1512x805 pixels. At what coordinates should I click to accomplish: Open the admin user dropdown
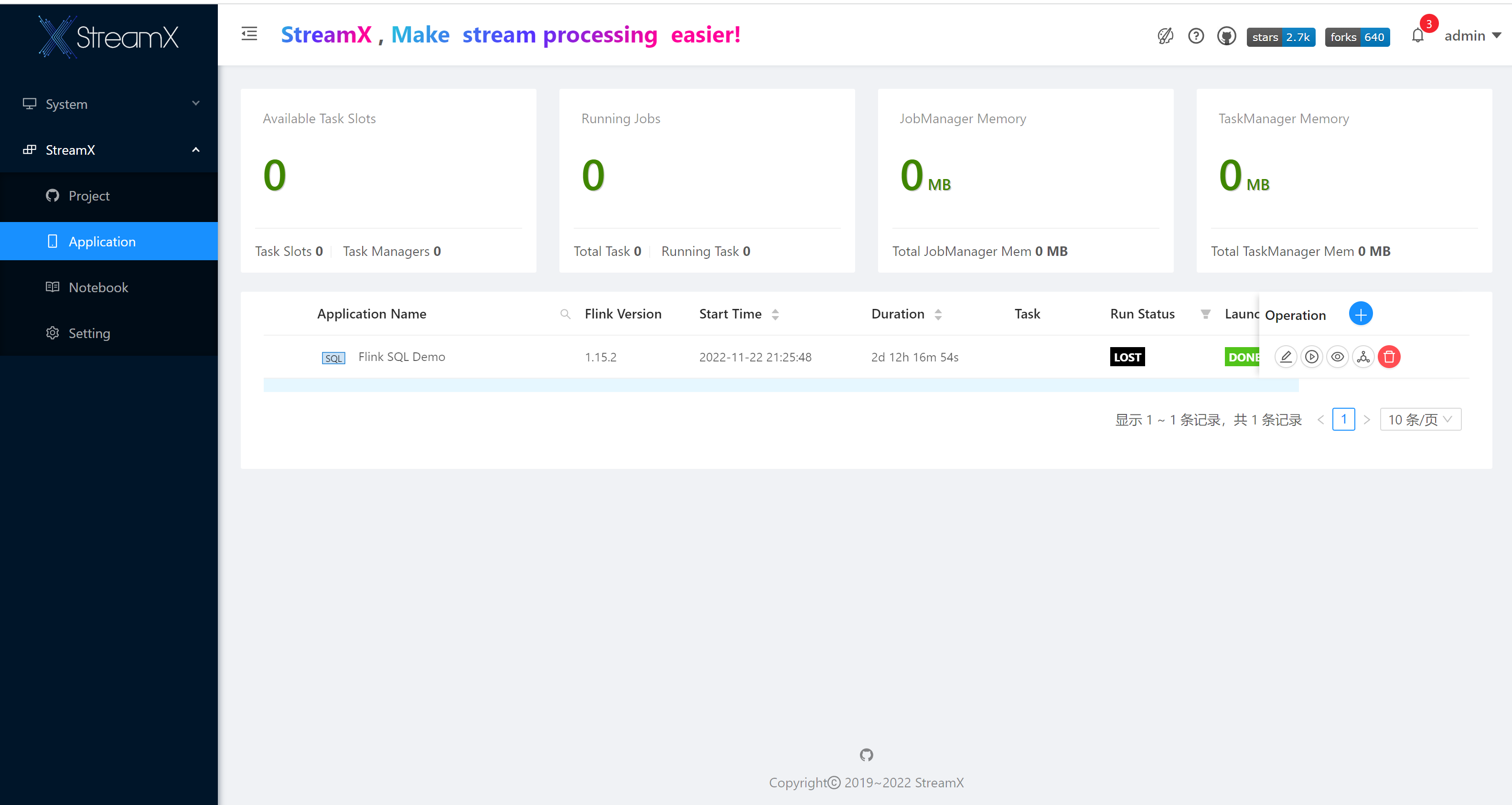1472,36
